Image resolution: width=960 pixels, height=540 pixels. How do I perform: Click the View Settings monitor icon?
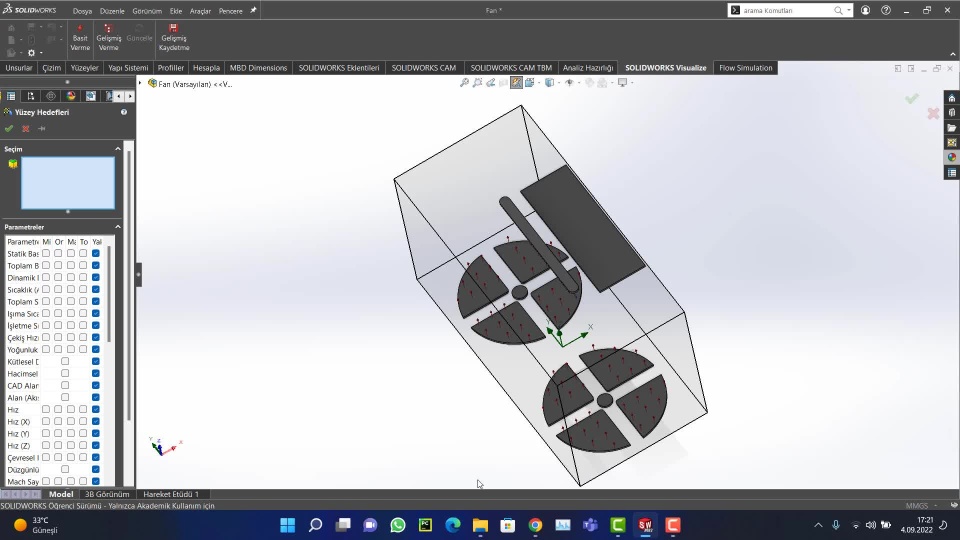click(x=622, y=83)
